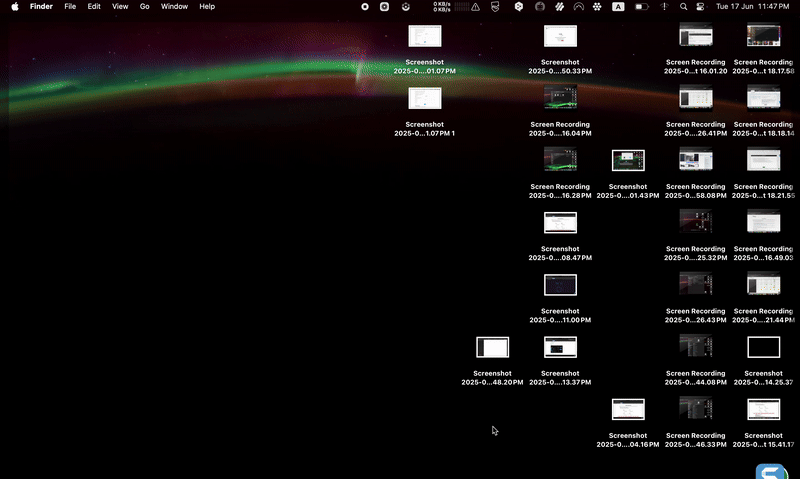This screenshot has width=800, height=479.
Task: Open the Go menu
Action: [x=144, y=7]
